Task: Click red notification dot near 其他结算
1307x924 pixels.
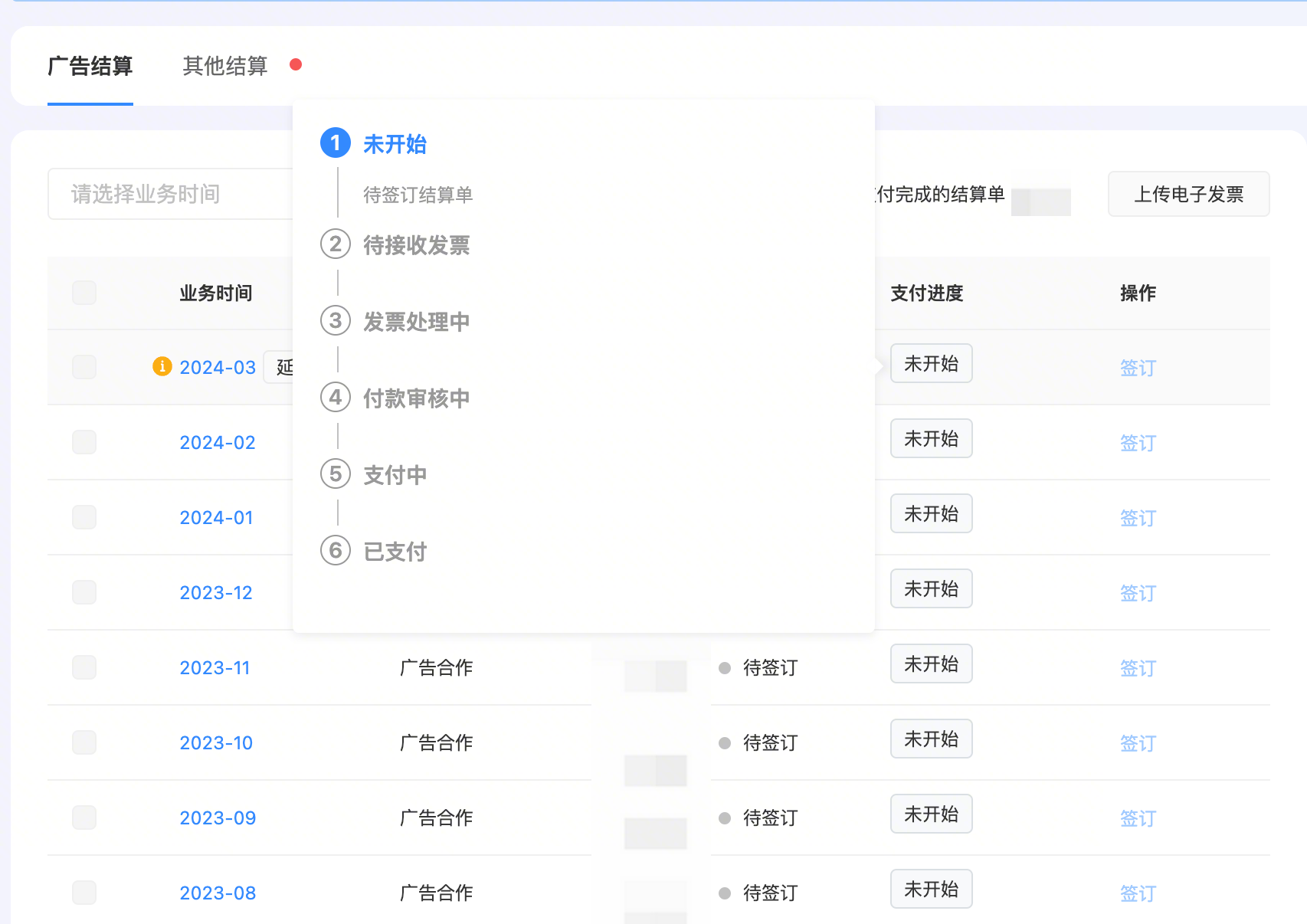Action: coord(296,64)
